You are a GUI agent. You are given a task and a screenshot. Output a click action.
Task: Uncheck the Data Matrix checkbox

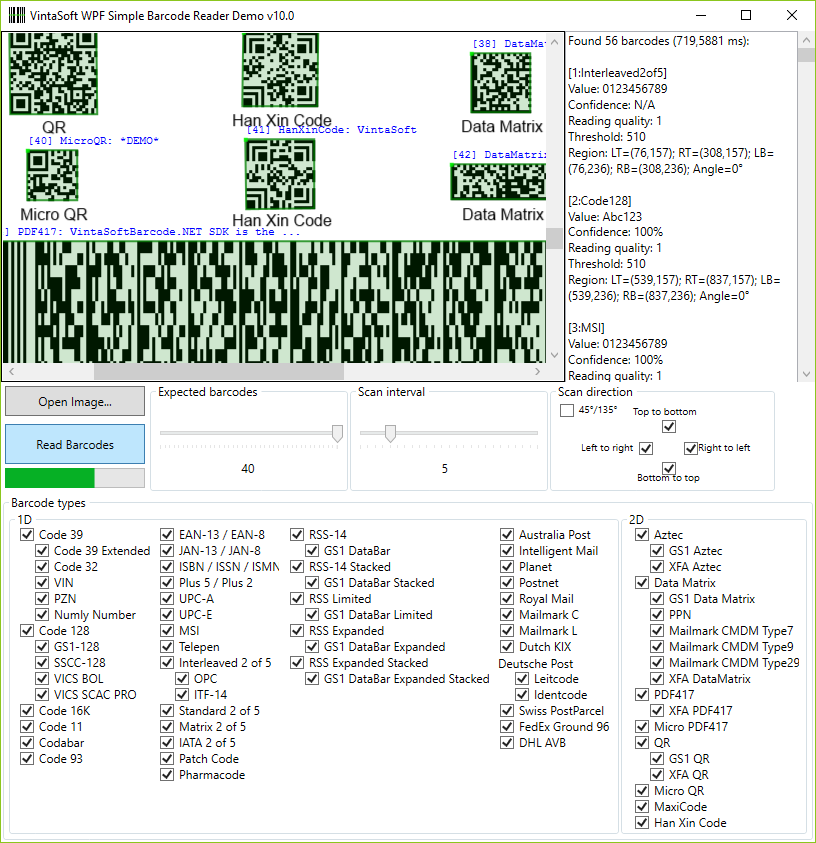(x=642, y=582)
